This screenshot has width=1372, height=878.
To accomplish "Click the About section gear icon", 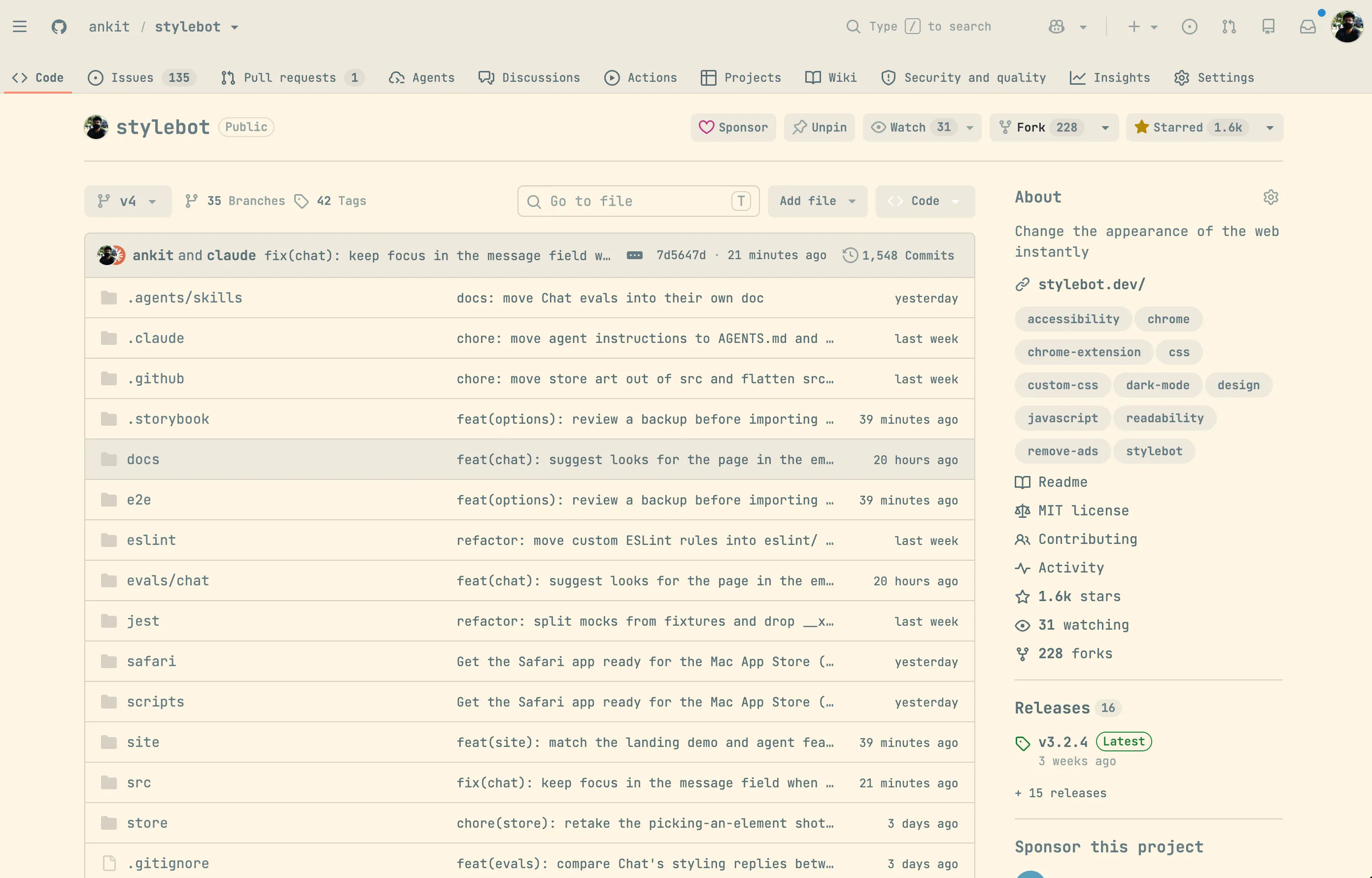I will (x=1270, y=197).
